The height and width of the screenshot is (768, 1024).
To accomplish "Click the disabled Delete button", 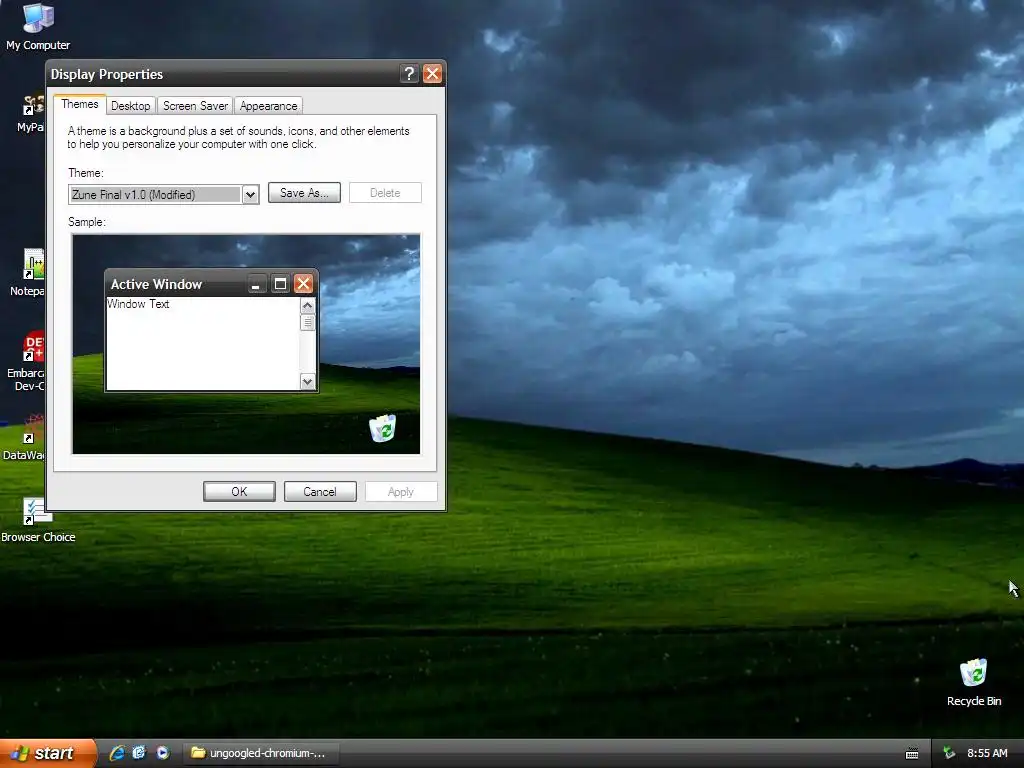I will (385, 193).
